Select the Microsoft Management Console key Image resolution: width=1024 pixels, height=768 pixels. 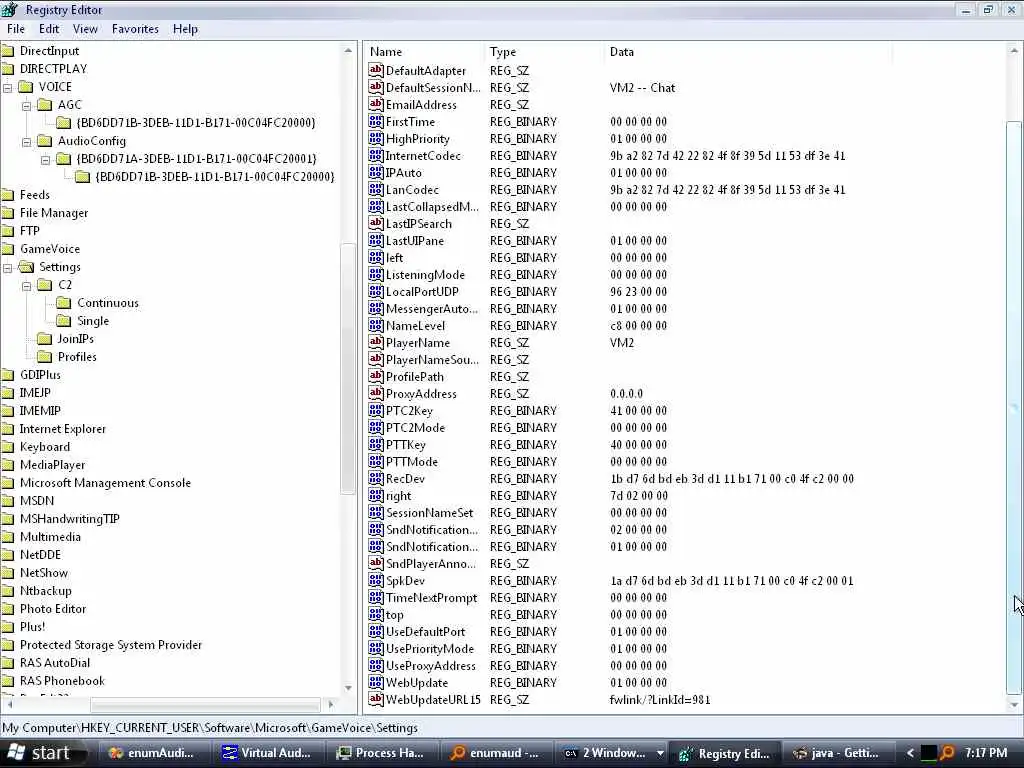point(105,483)
